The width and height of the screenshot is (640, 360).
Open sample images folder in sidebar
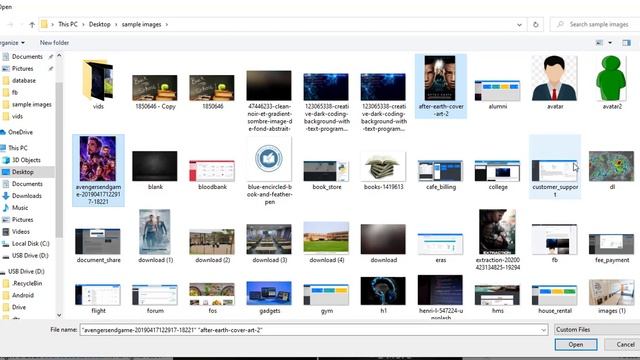31,104
